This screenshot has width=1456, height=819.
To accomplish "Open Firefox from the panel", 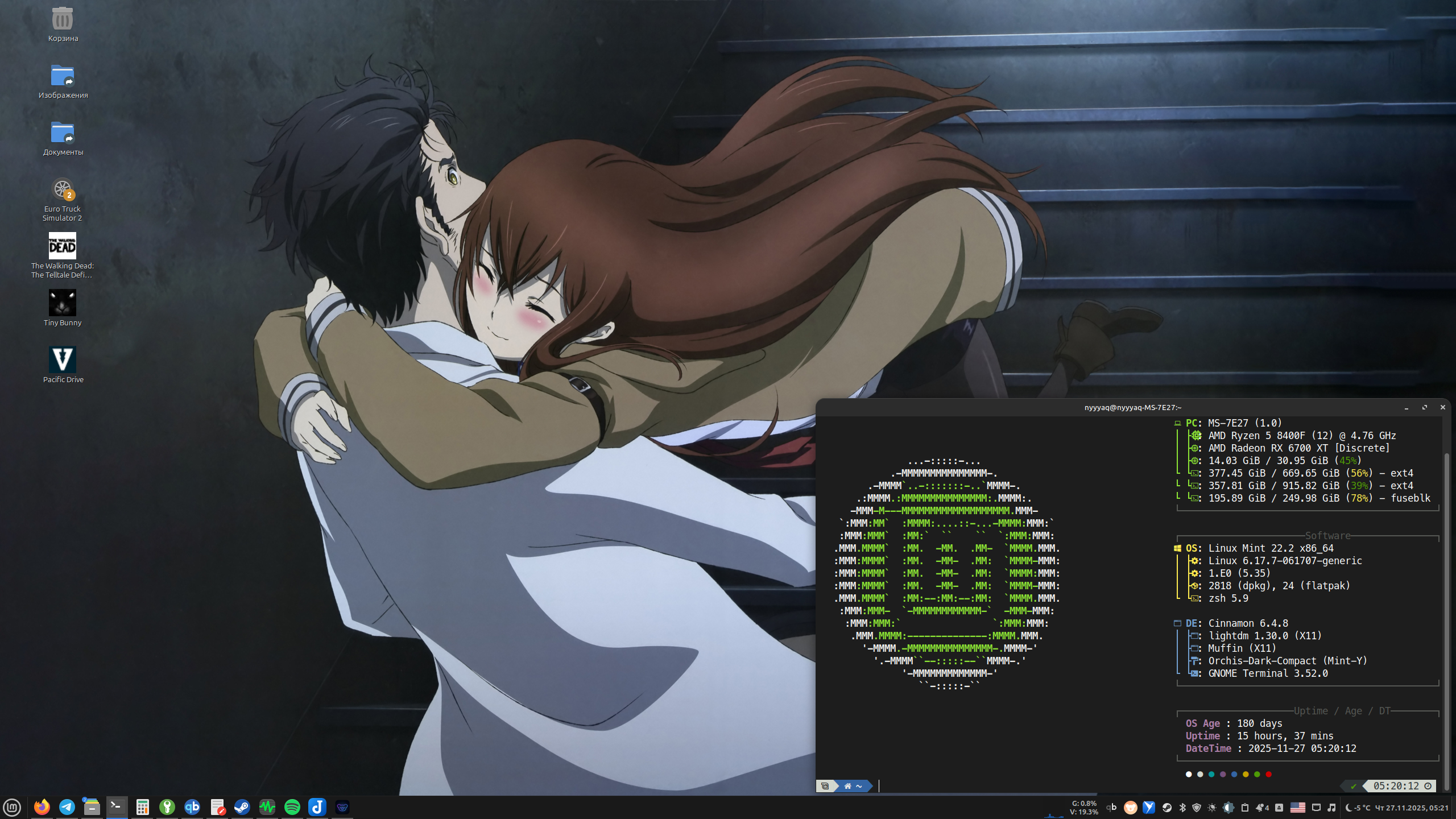I will tap(42, 806).
